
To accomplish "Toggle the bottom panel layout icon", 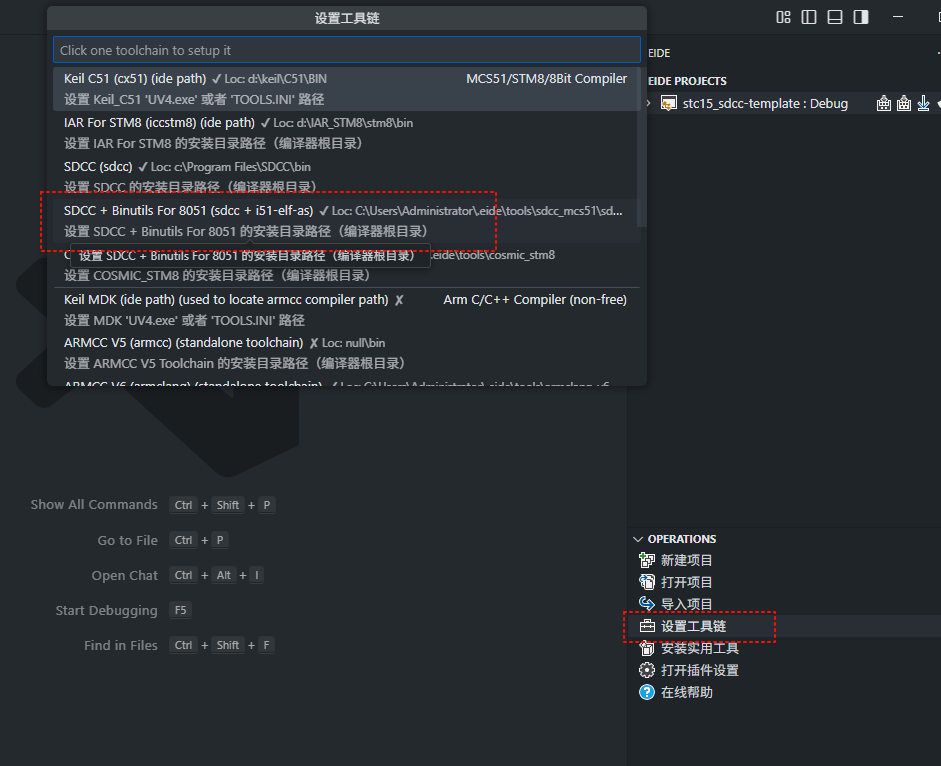I will click(x=835, y=17).
